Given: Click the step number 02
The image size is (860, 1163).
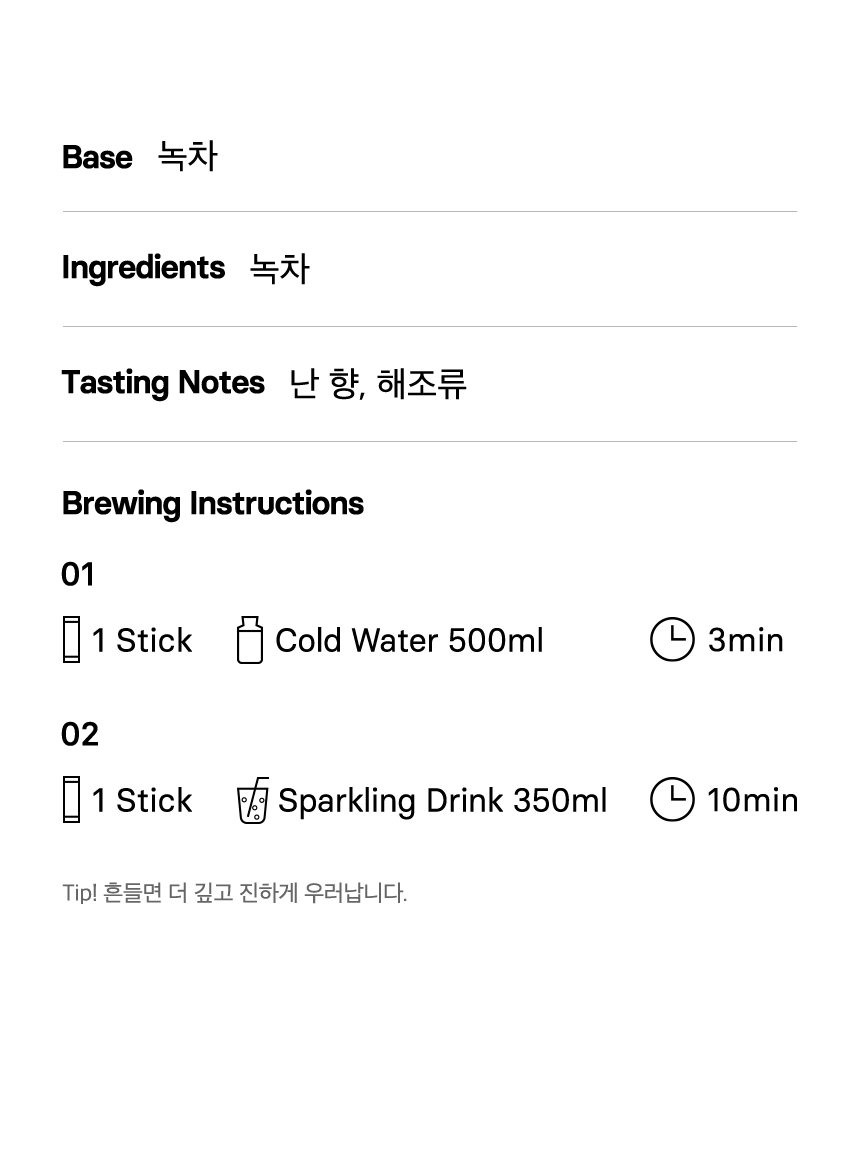Looking at the screenshot, I should pos(80,735).
